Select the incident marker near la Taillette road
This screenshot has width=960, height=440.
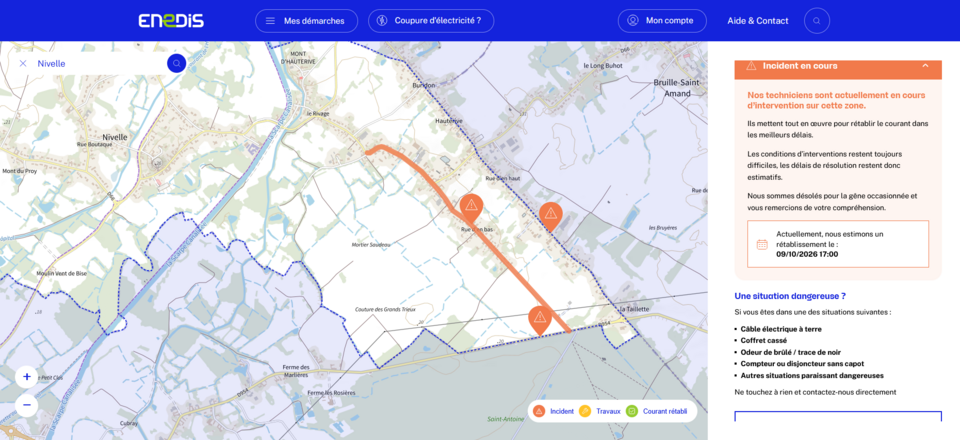coord(539,320)
